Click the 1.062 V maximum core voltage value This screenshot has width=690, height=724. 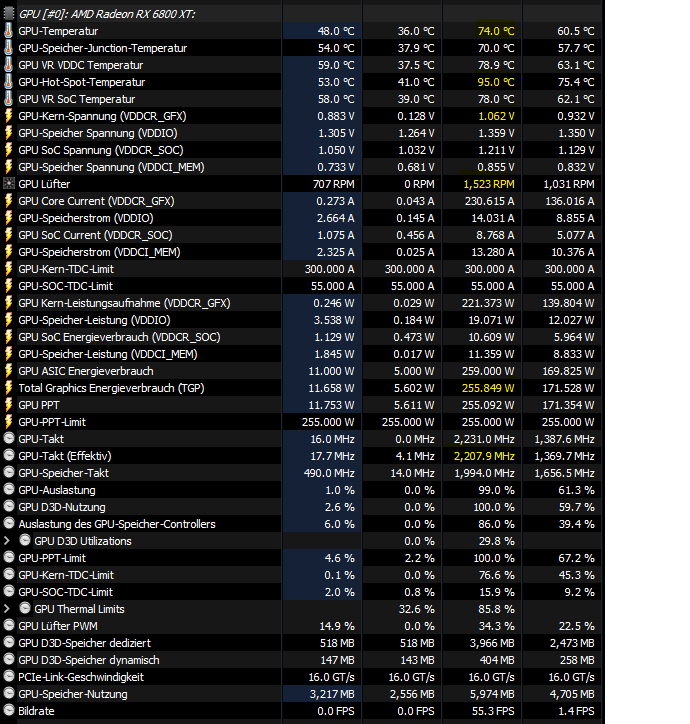click(496, 116)
